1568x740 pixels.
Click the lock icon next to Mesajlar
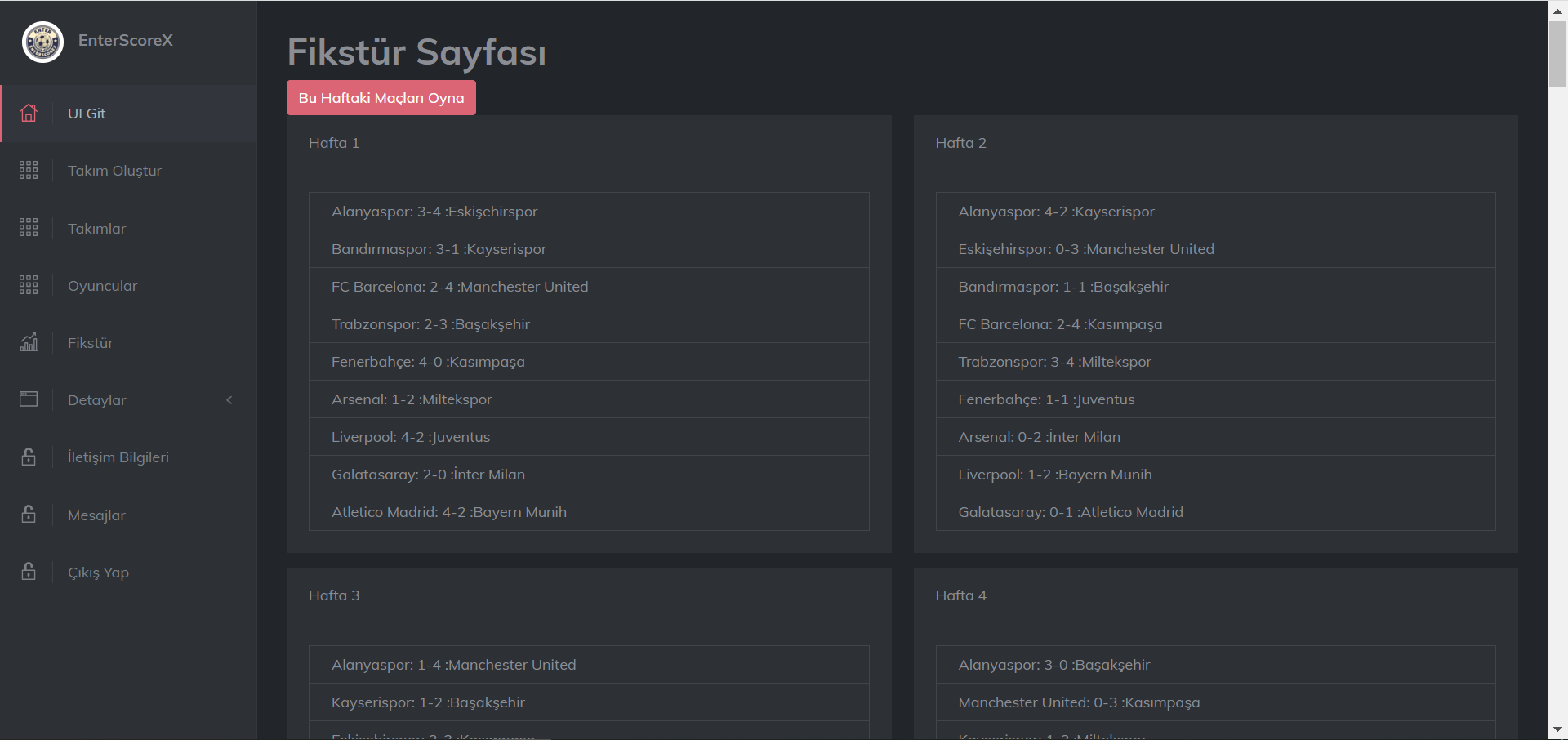click(29, 515)
